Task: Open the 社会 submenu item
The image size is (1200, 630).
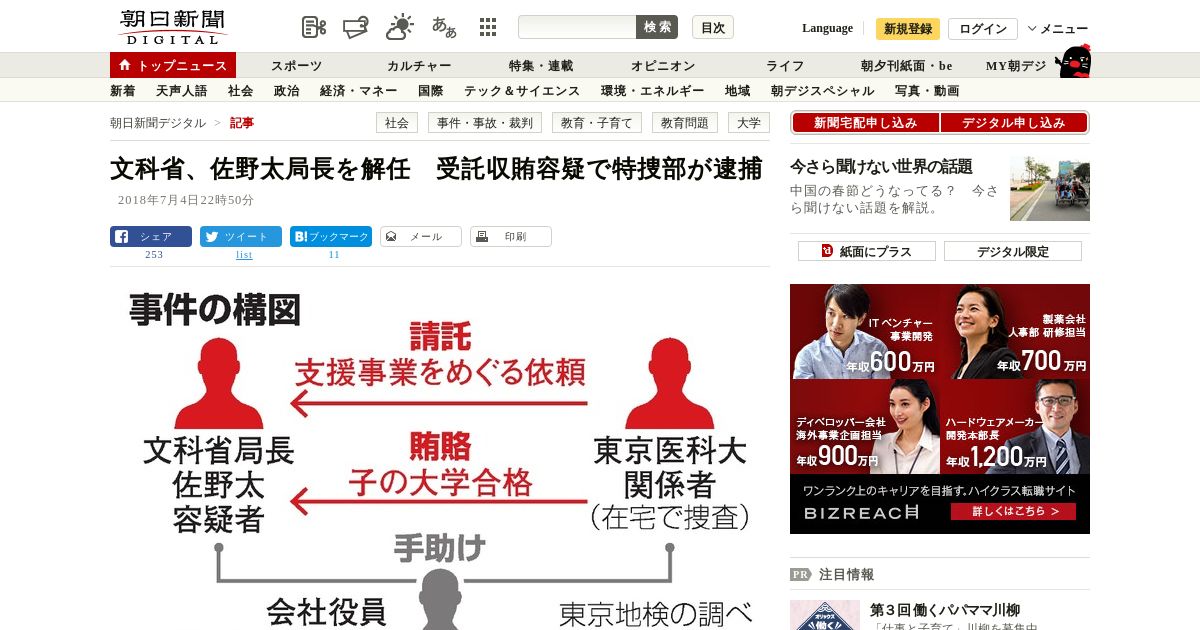Action: (x=241, y=91)
